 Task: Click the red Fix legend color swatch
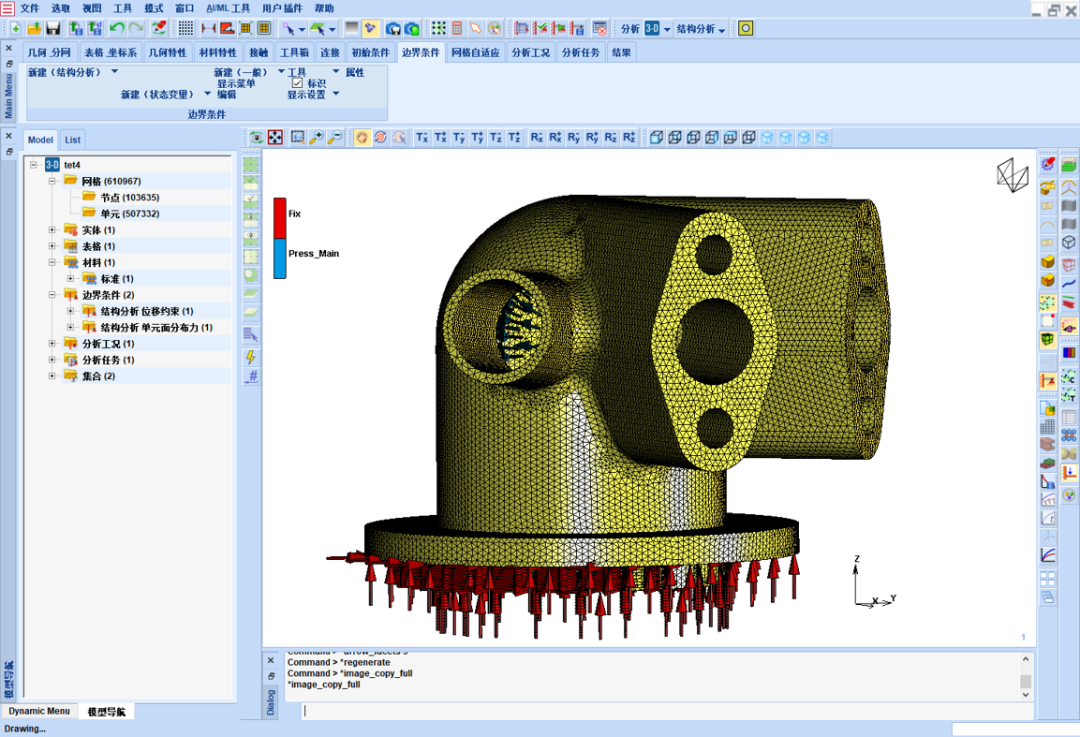280,218
